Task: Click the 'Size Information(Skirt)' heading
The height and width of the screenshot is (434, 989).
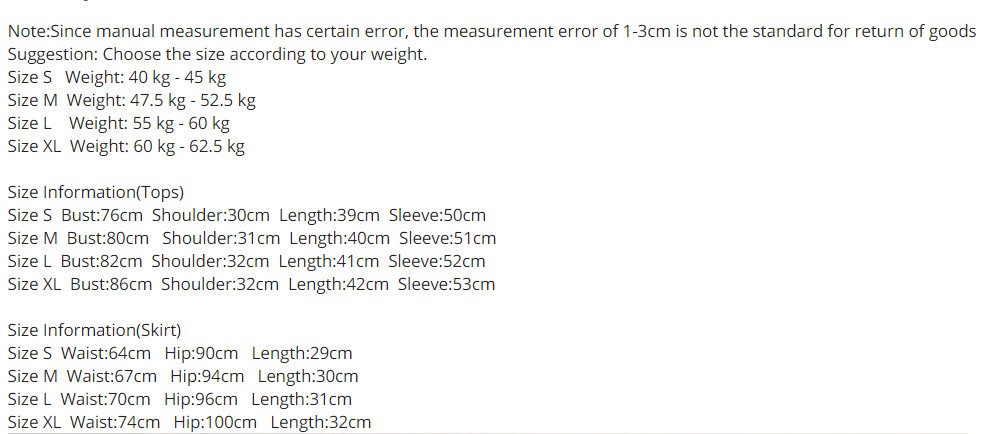Action: tap(94, 330)
